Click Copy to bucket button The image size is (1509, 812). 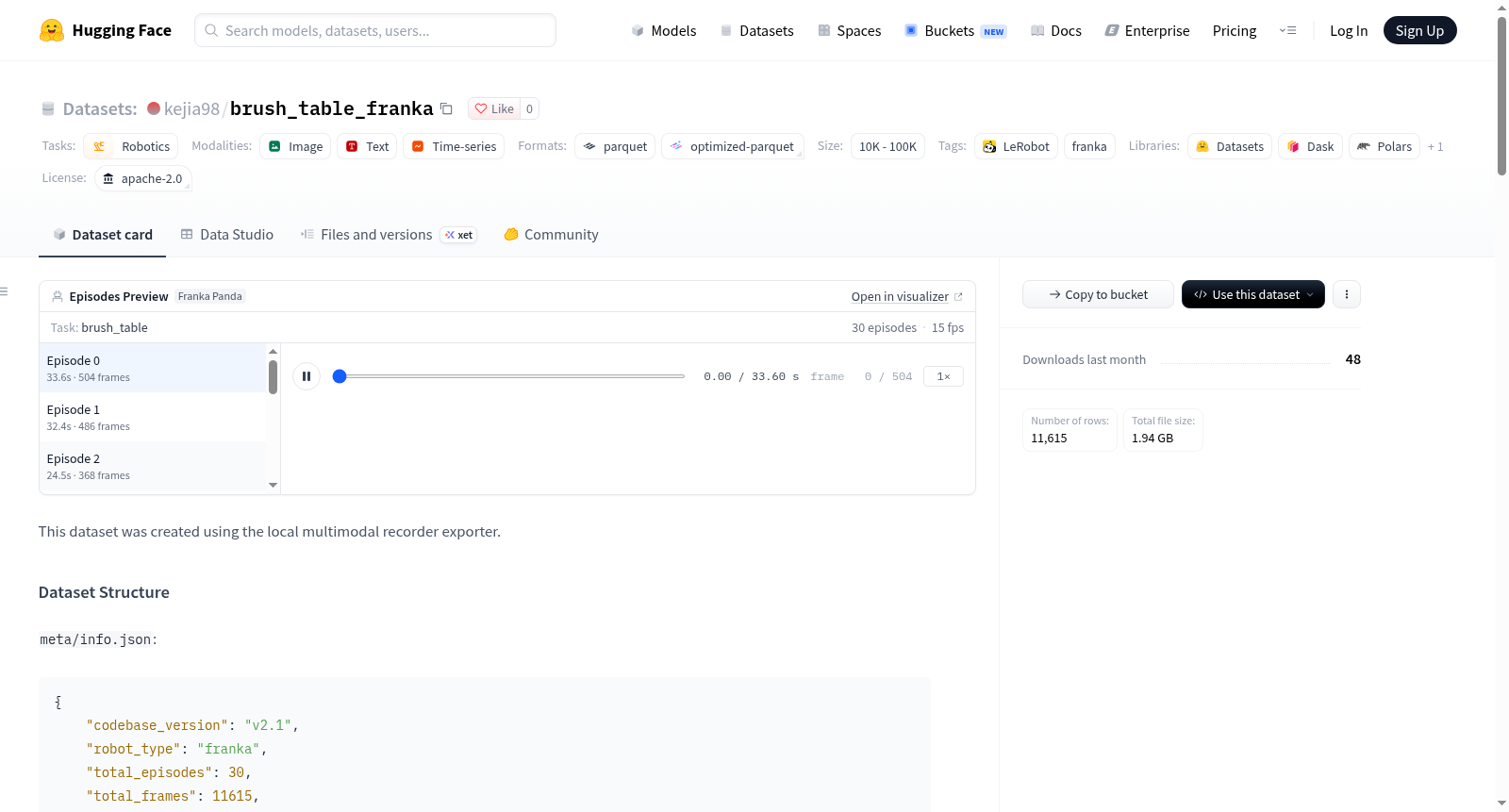click(1098, 294)
